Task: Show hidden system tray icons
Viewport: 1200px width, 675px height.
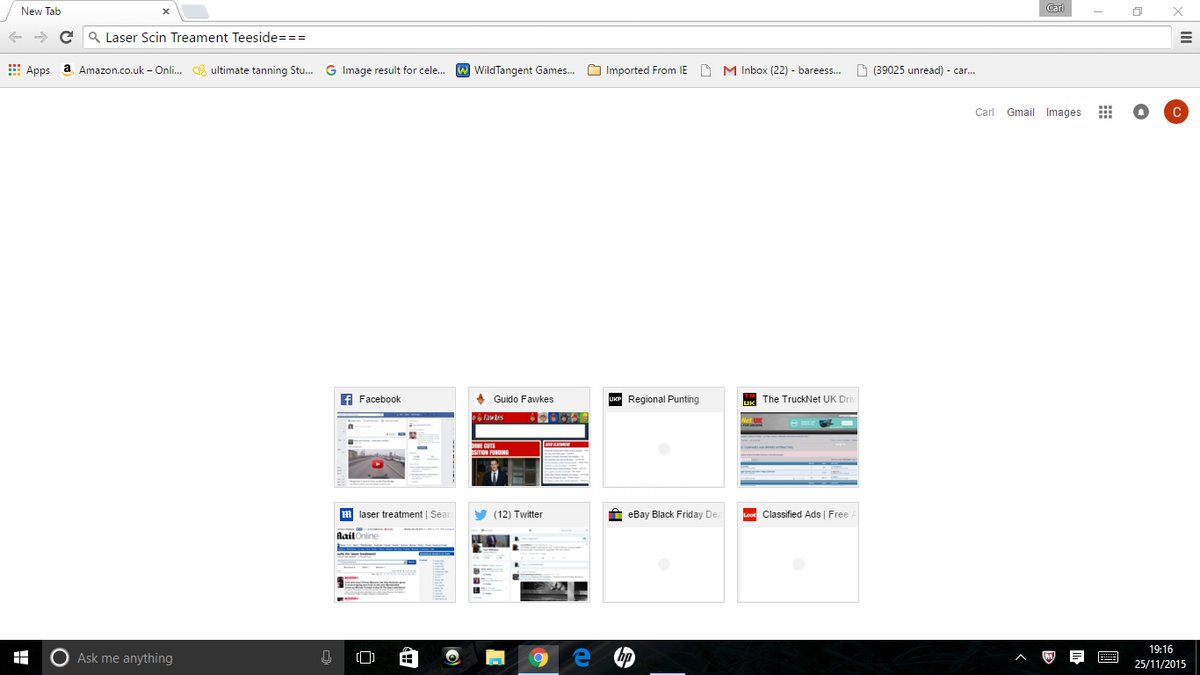Action: (x=1020, y=657)
